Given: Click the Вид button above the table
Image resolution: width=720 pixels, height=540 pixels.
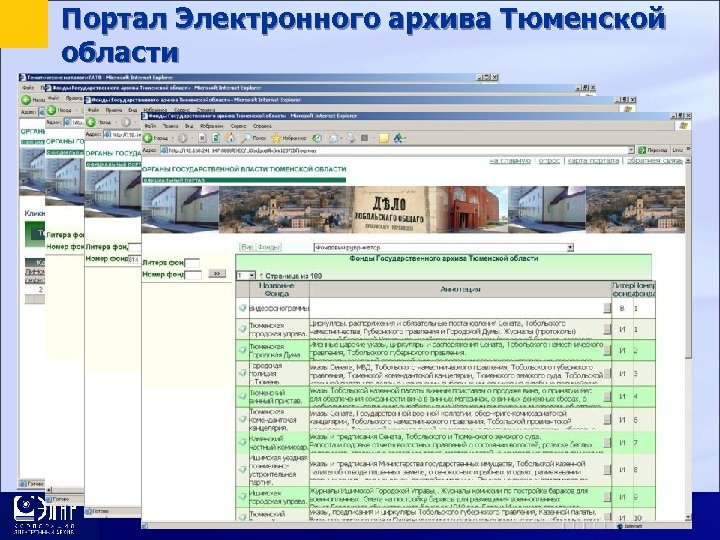Looking at the screenshot, I should coord(247,247).
